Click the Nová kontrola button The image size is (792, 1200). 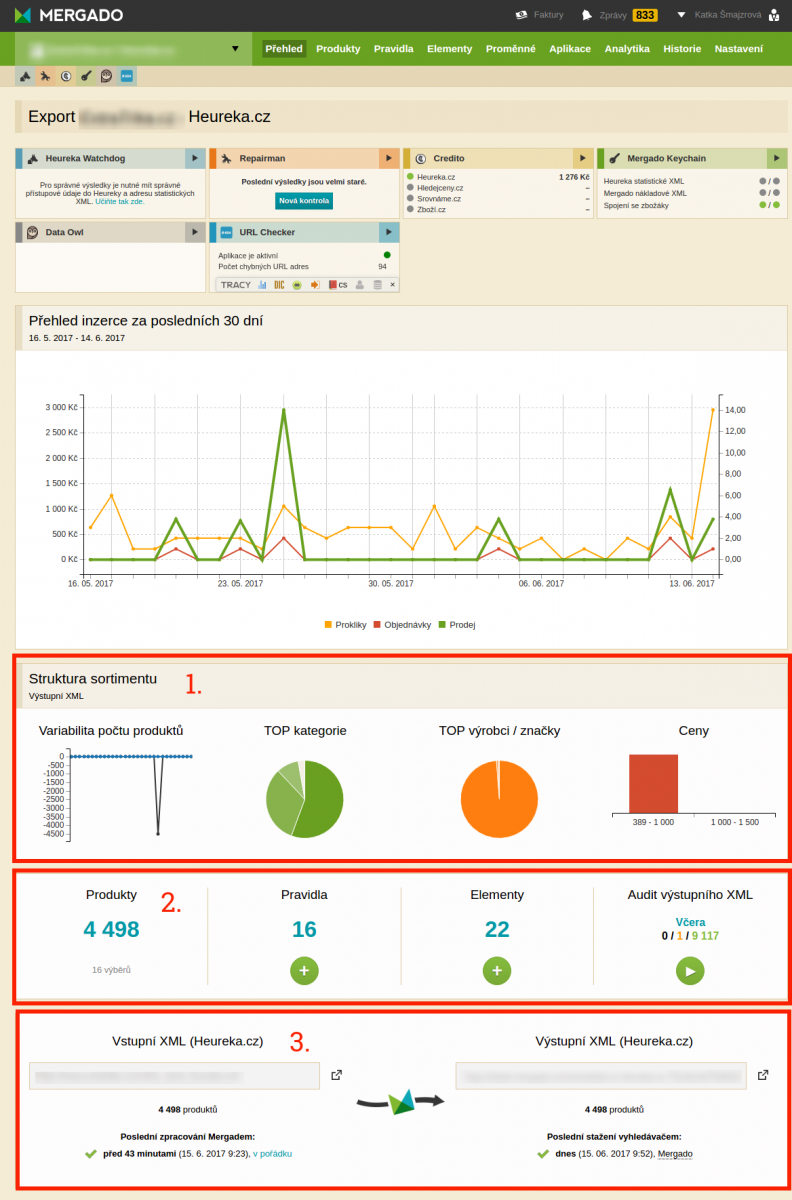[x=304, y=201]
